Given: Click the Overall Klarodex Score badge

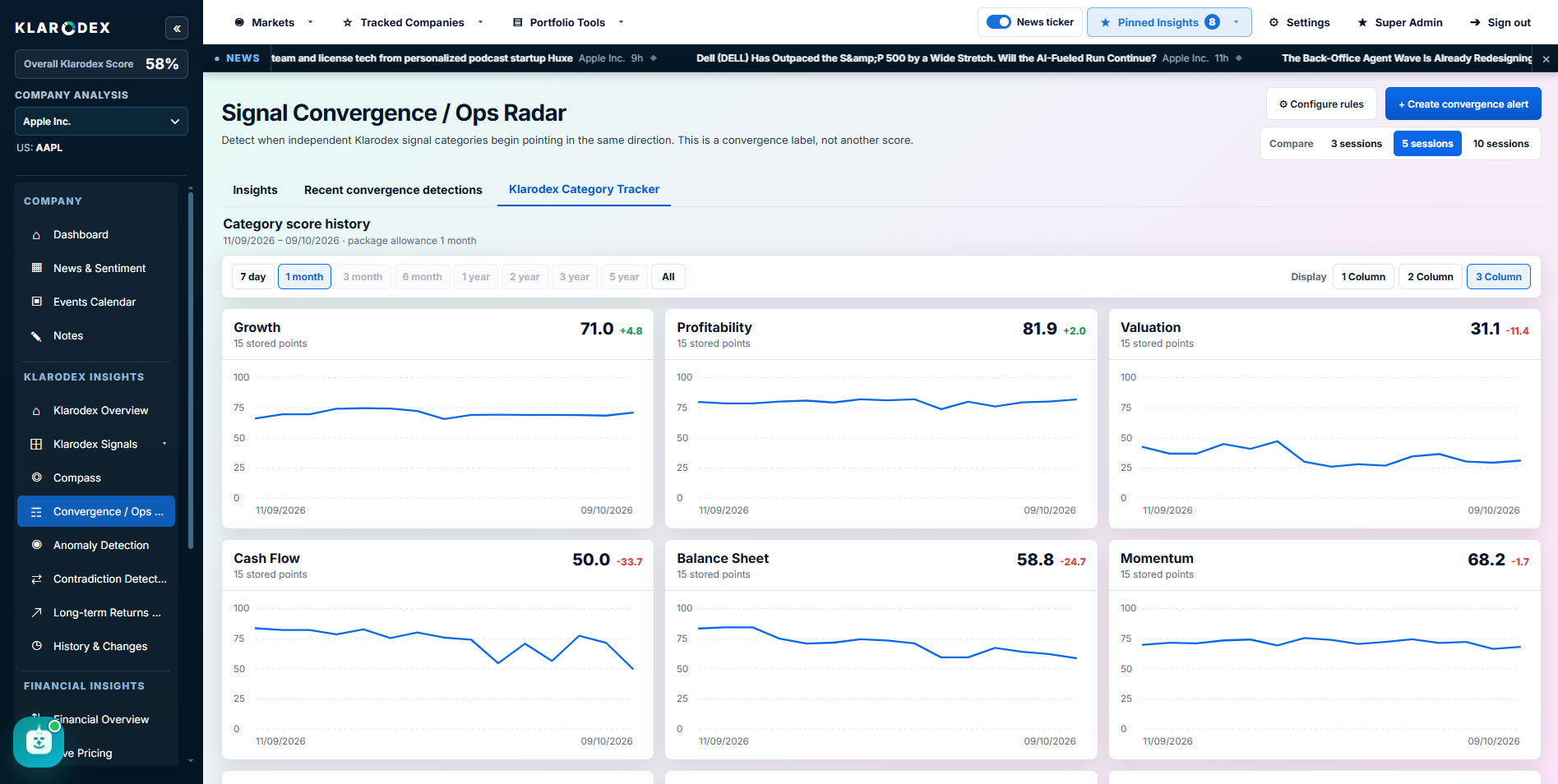Looking at the screenshot, I should click(x=101, y=64).
